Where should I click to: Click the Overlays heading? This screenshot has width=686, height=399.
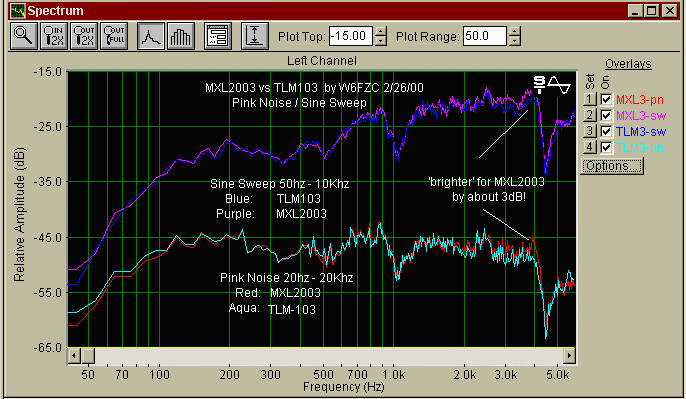coord(628,64)
